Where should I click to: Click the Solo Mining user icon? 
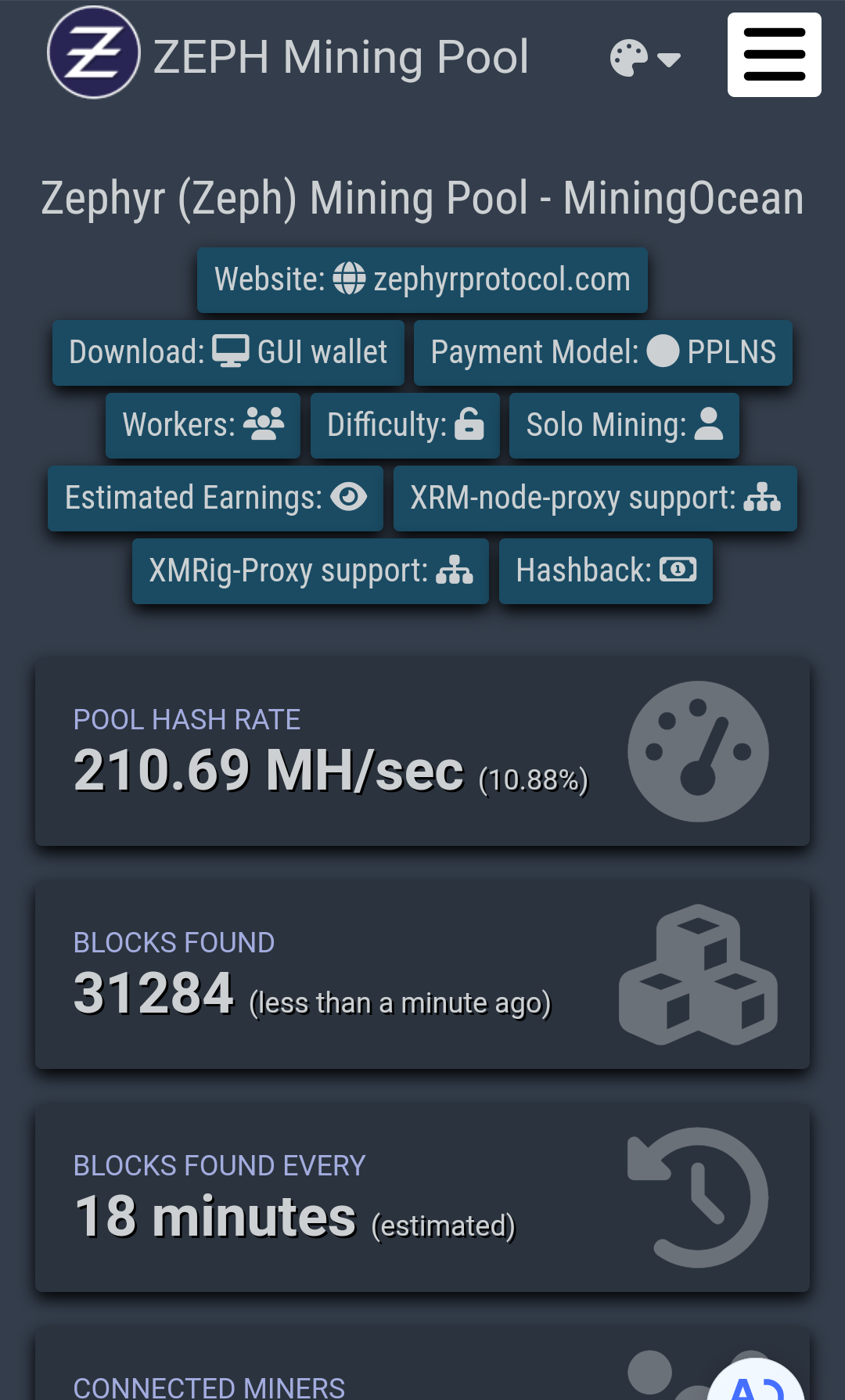pos(709,424)
